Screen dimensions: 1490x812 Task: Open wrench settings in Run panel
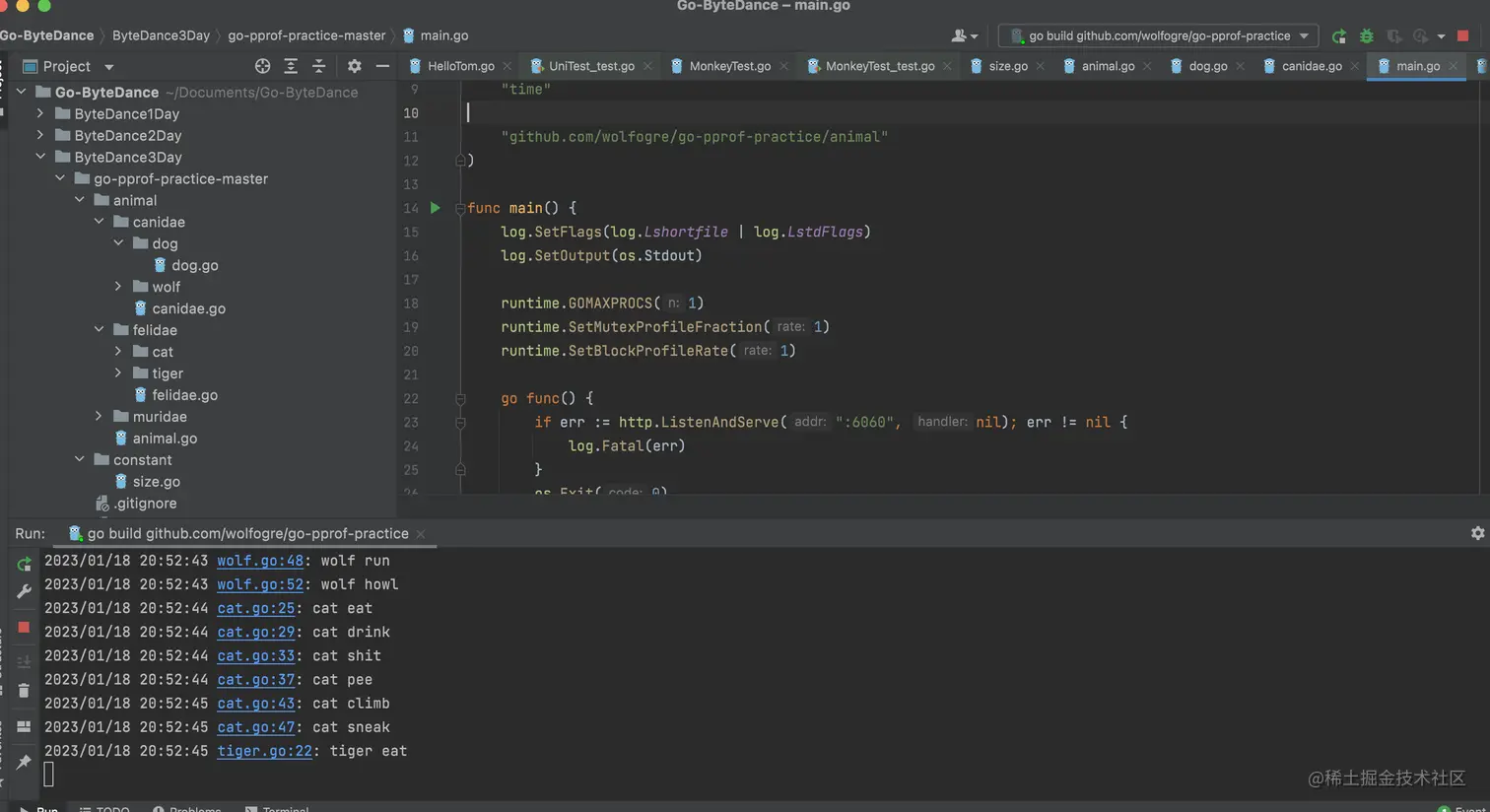click(x=24, y=591)
